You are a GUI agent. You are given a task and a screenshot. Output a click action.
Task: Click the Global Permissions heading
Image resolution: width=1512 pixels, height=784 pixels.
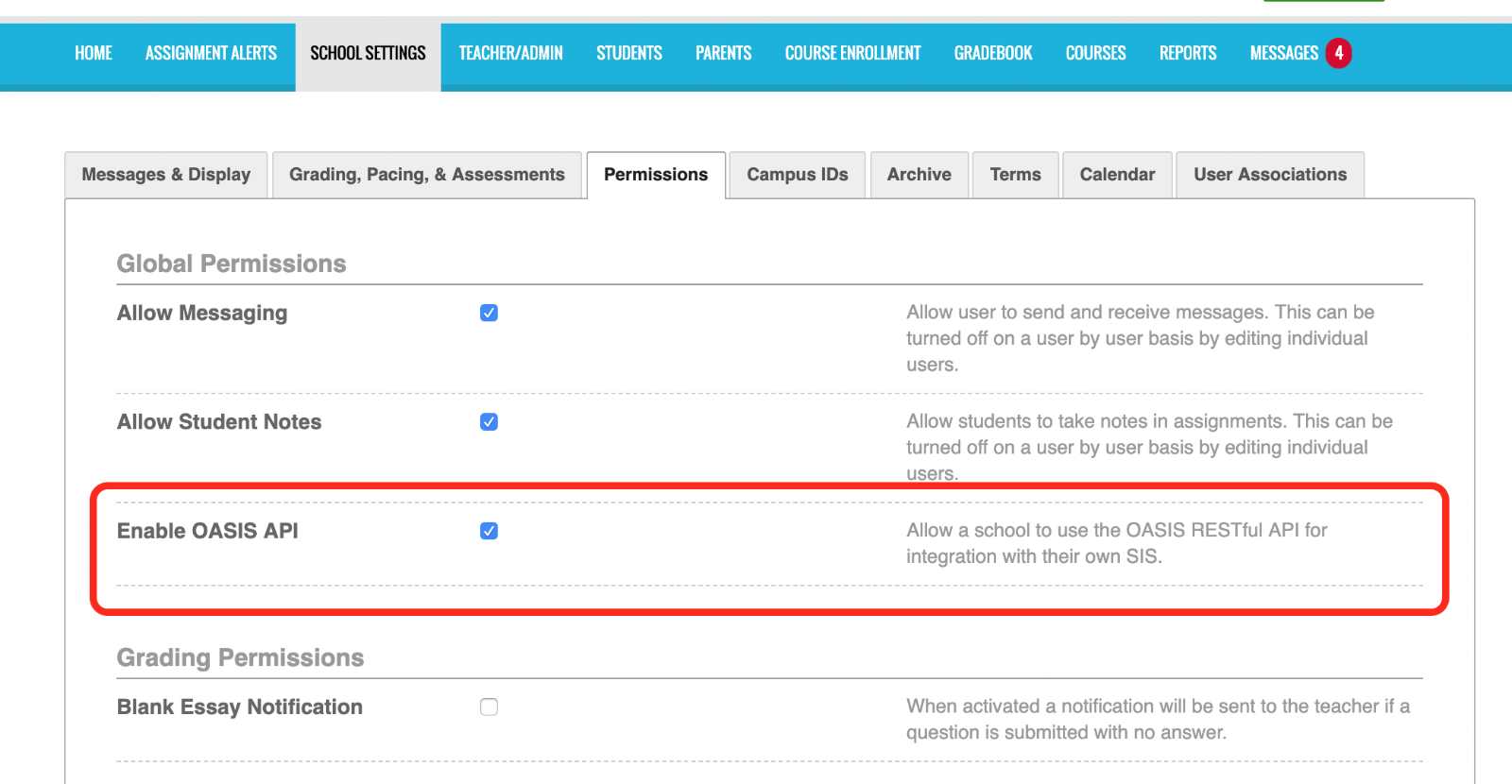click(x=232, y=264)
